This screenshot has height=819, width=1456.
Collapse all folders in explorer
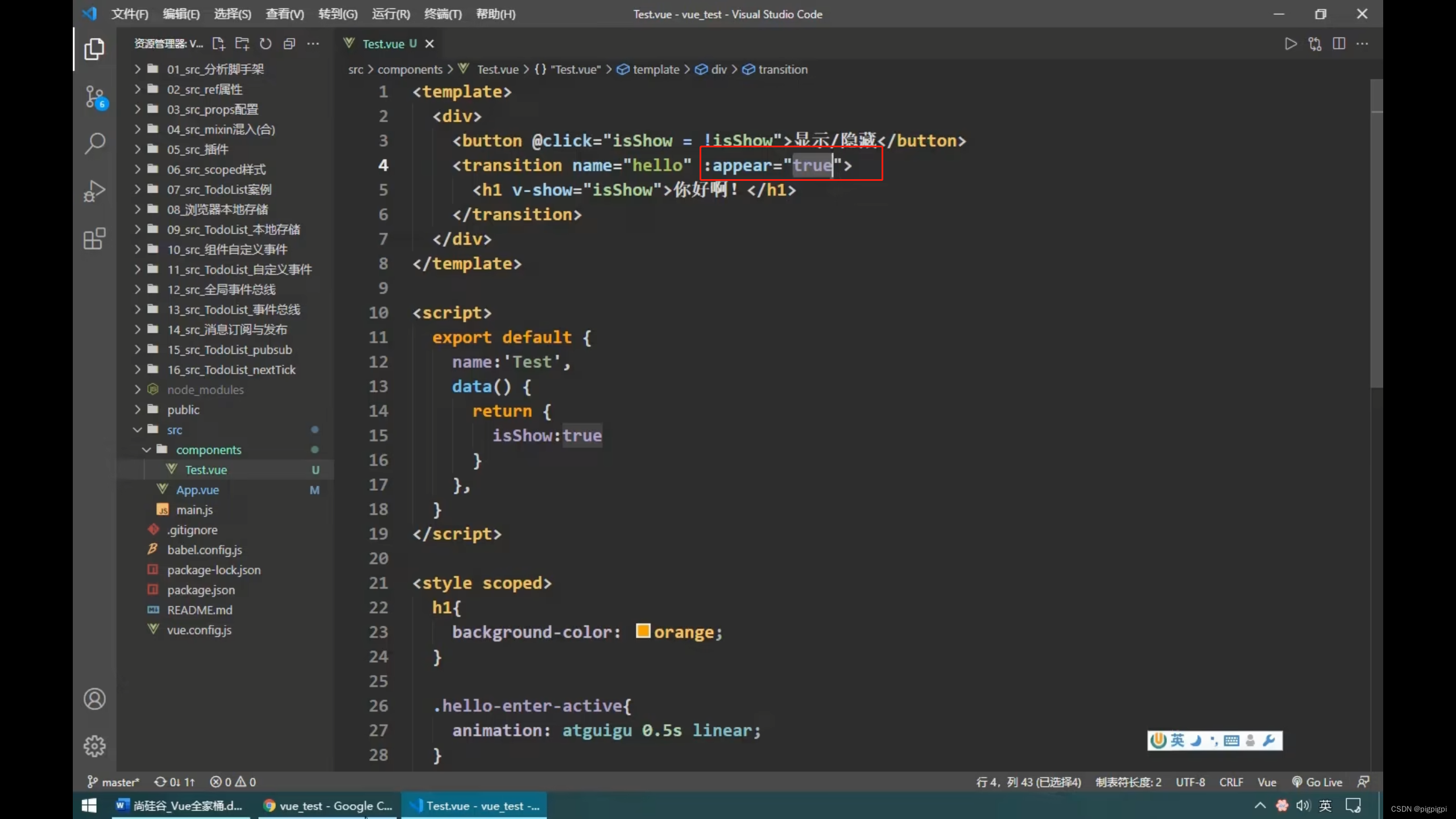(289, 44)
